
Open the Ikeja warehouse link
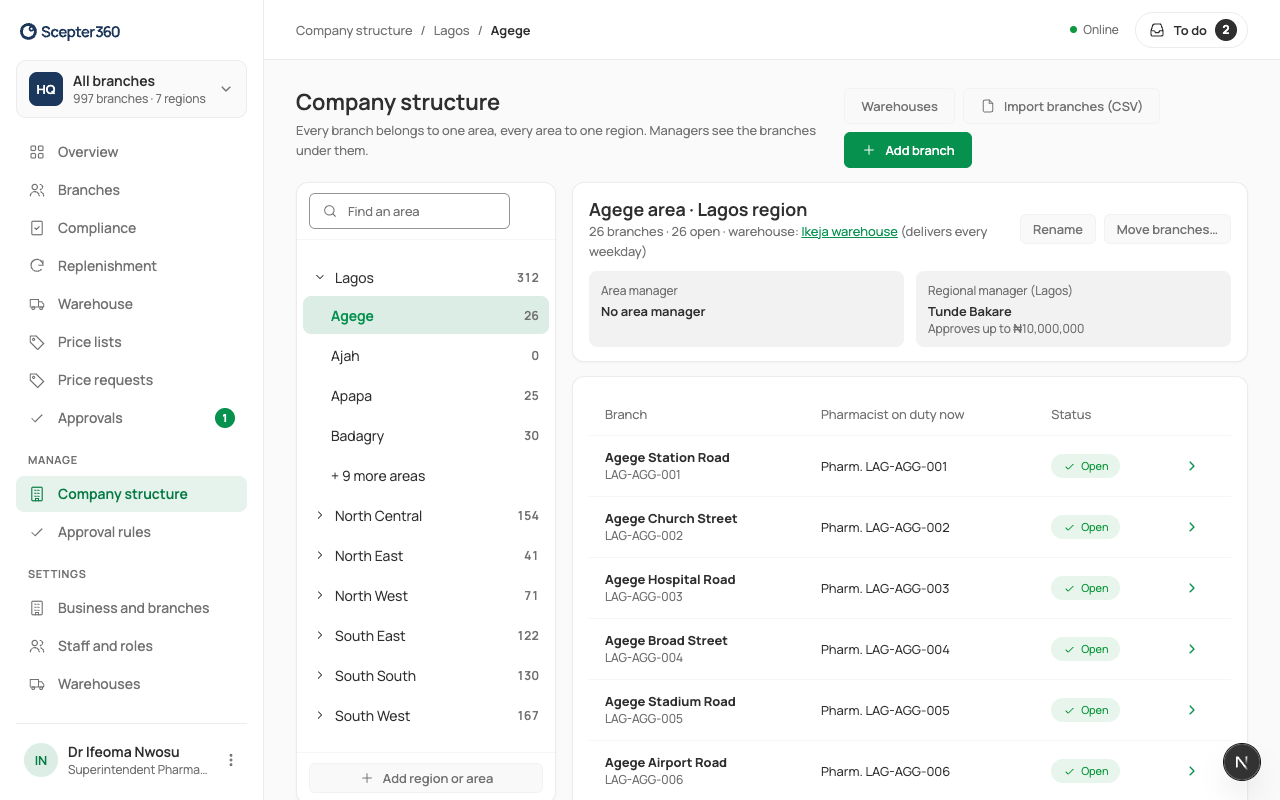[x=849, y=231]
